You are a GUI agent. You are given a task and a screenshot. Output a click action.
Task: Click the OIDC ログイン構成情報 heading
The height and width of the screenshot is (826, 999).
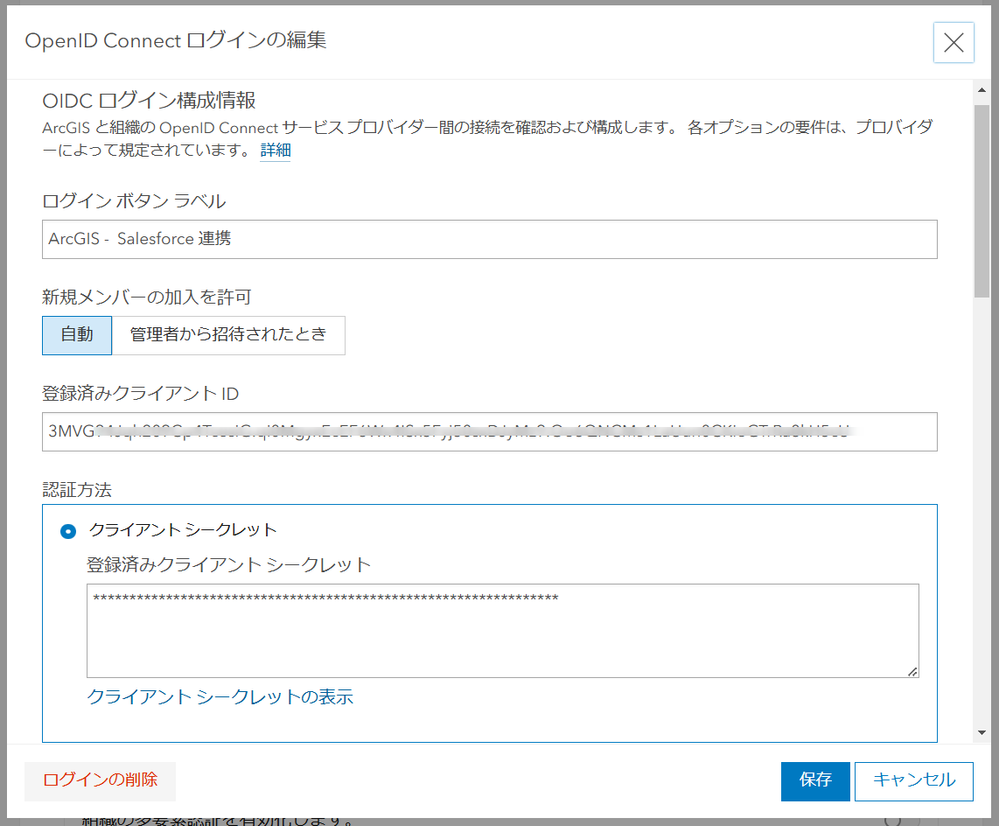(x=150, y=101)
